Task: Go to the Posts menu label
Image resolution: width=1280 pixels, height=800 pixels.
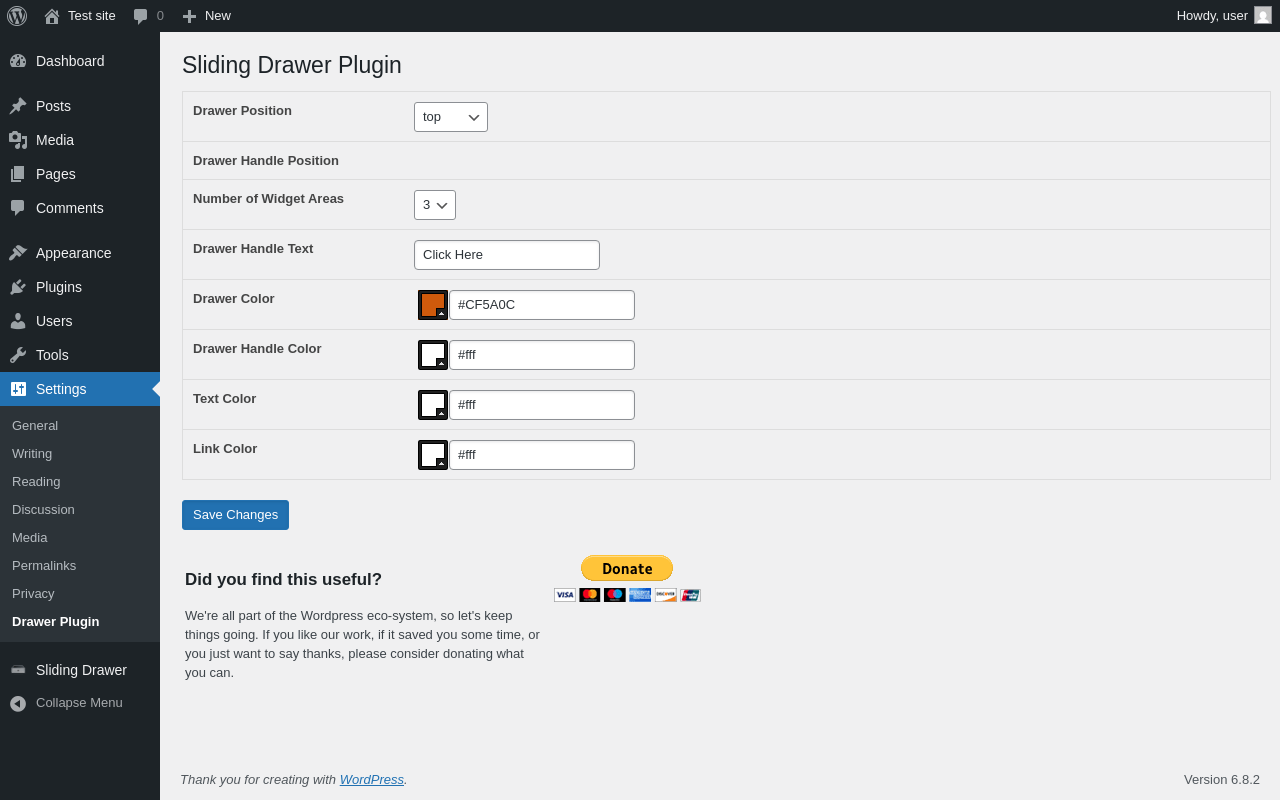Action: pos(53,106)
